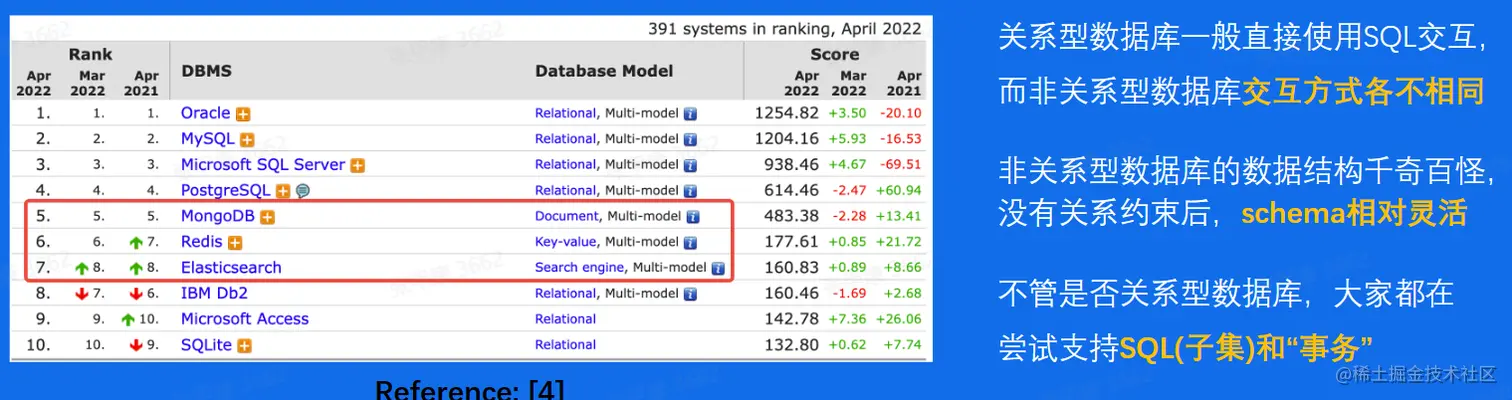
Task: Click the Score column header
Action: pyautogui.click(x=835, y=54)
